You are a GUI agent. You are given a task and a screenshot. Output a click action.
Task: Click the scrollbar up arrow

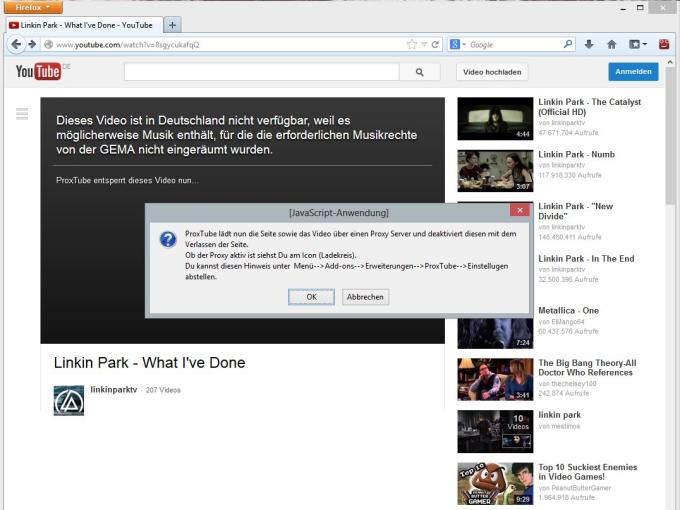click(670, 62)
